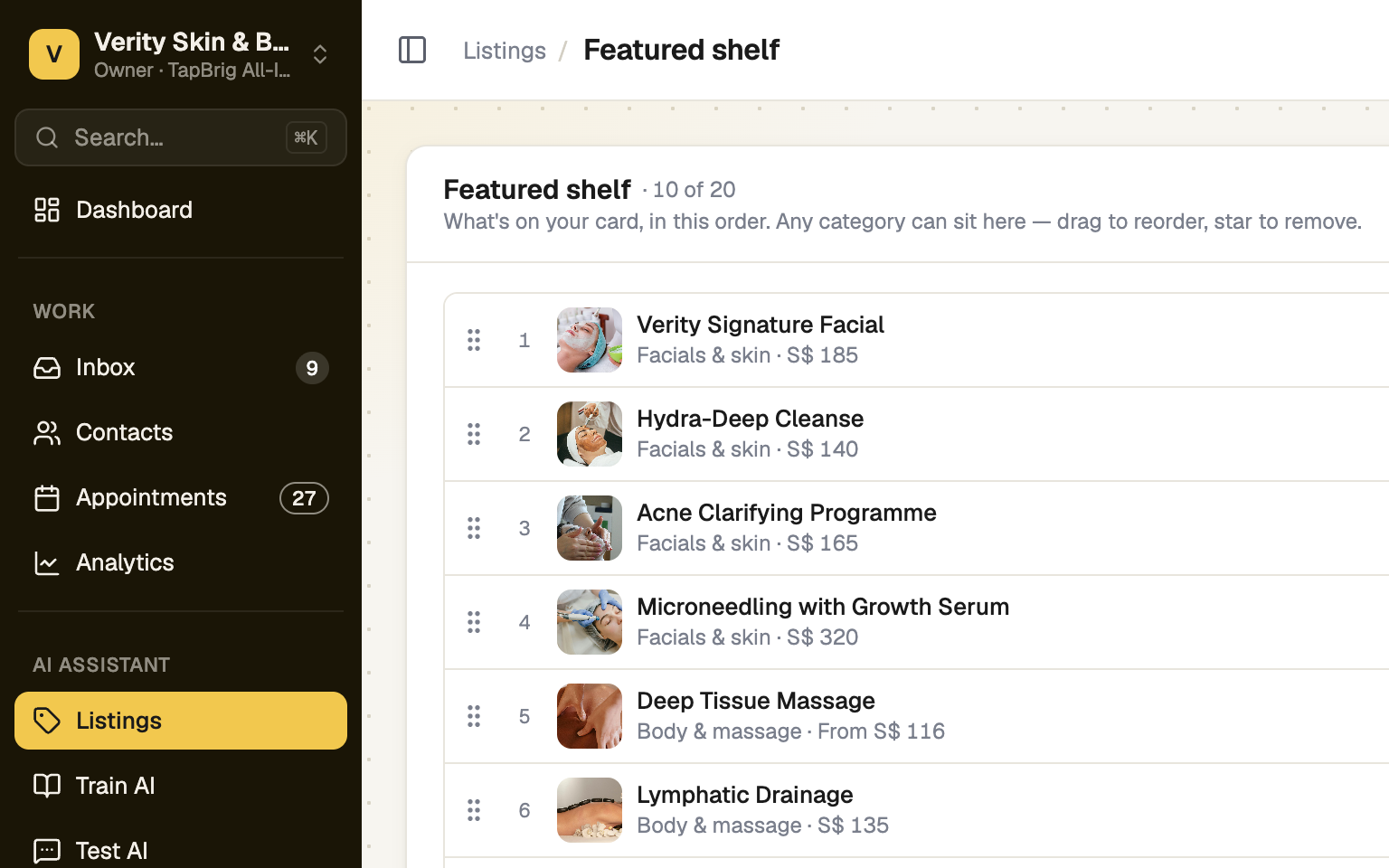Image resolution: width=1389 pixels, height=868 pixels.
Task: Select the "Verity Signature Facial" title
Action: [x=761, y=325]
